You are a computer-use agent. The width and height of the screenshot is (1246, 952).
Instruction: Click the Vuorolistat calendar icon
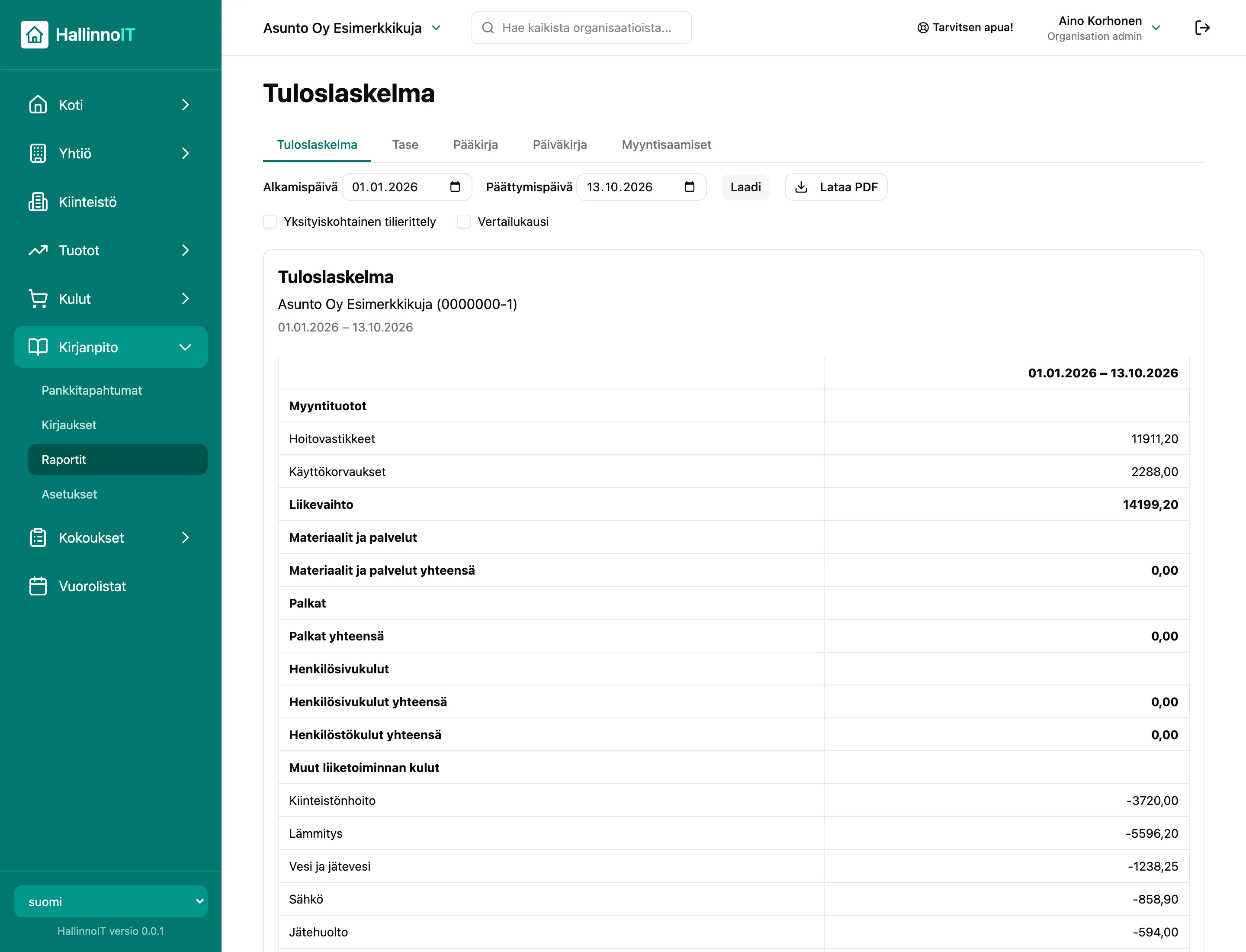tap(38, 586)
